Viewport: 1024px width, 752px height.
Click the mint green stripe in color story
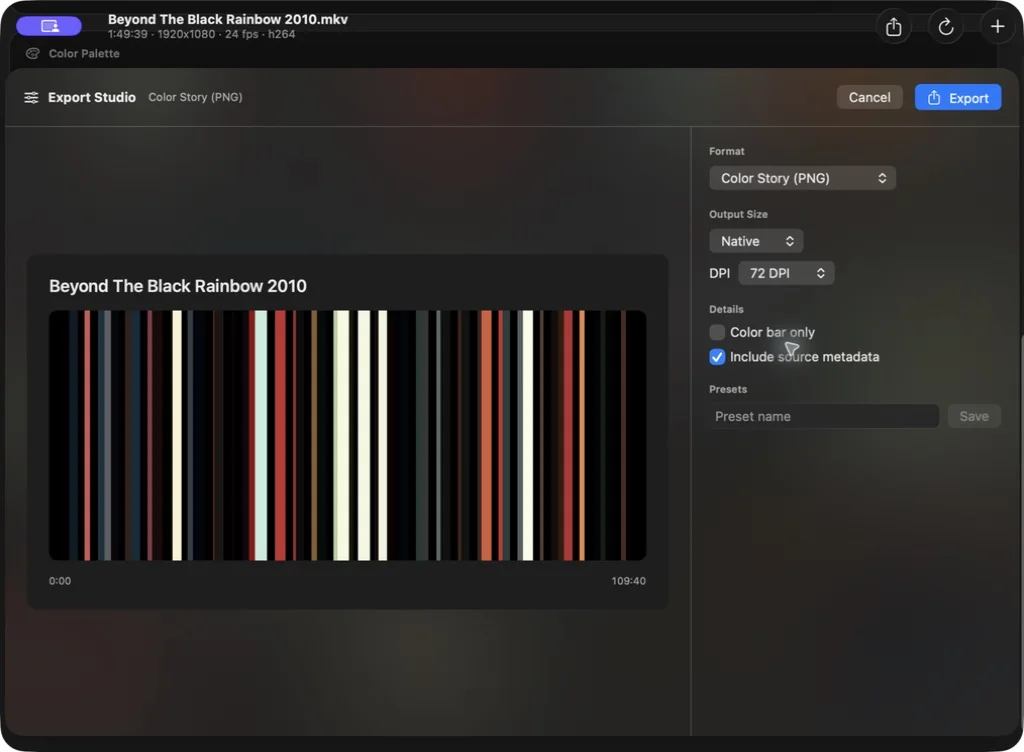pos(261,435)
